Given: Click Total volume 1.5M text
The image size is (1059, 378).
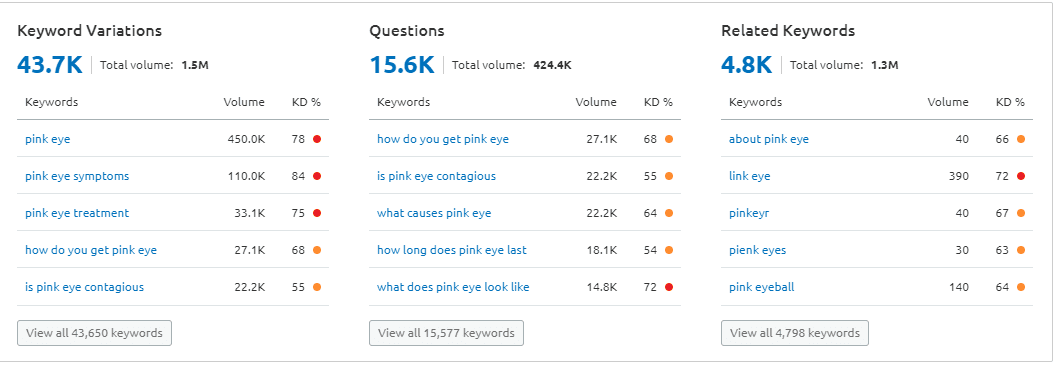Looking at the screenshot, I should click(154, 65).
